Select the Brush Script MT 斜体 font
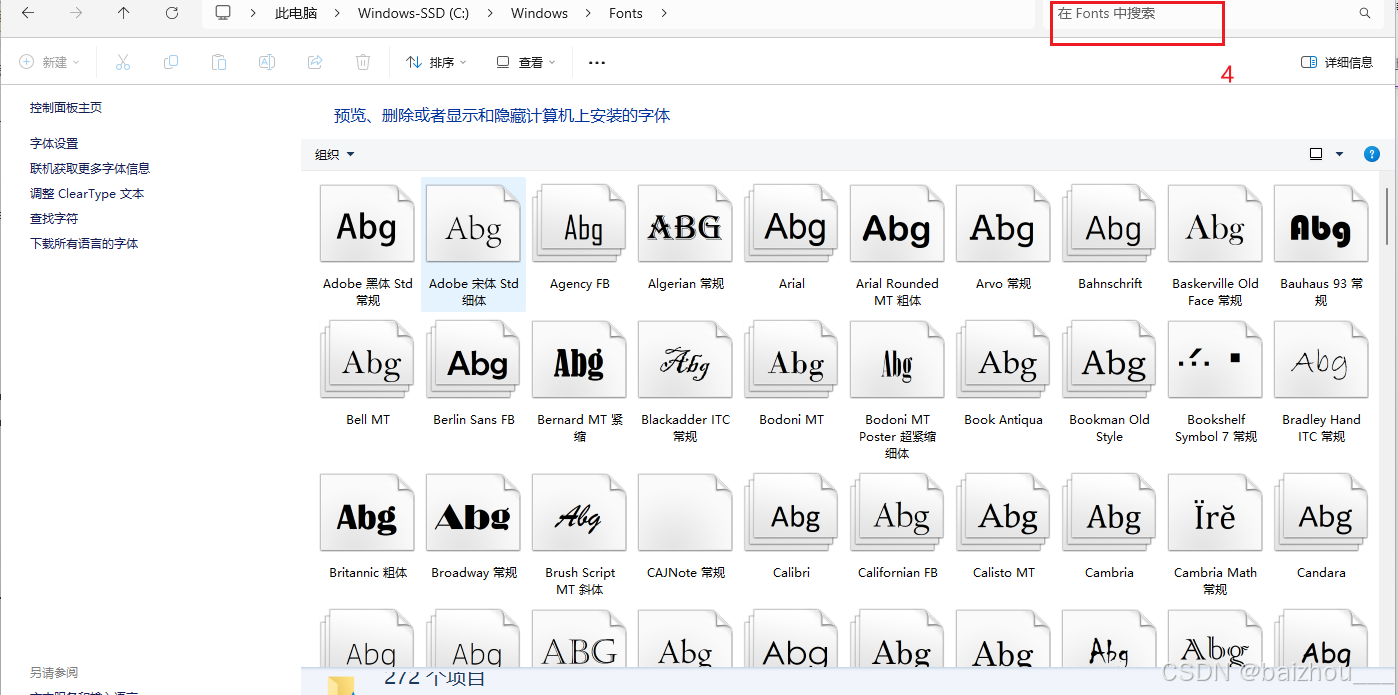Screen dimensions: 1398x695 [579, 515]
